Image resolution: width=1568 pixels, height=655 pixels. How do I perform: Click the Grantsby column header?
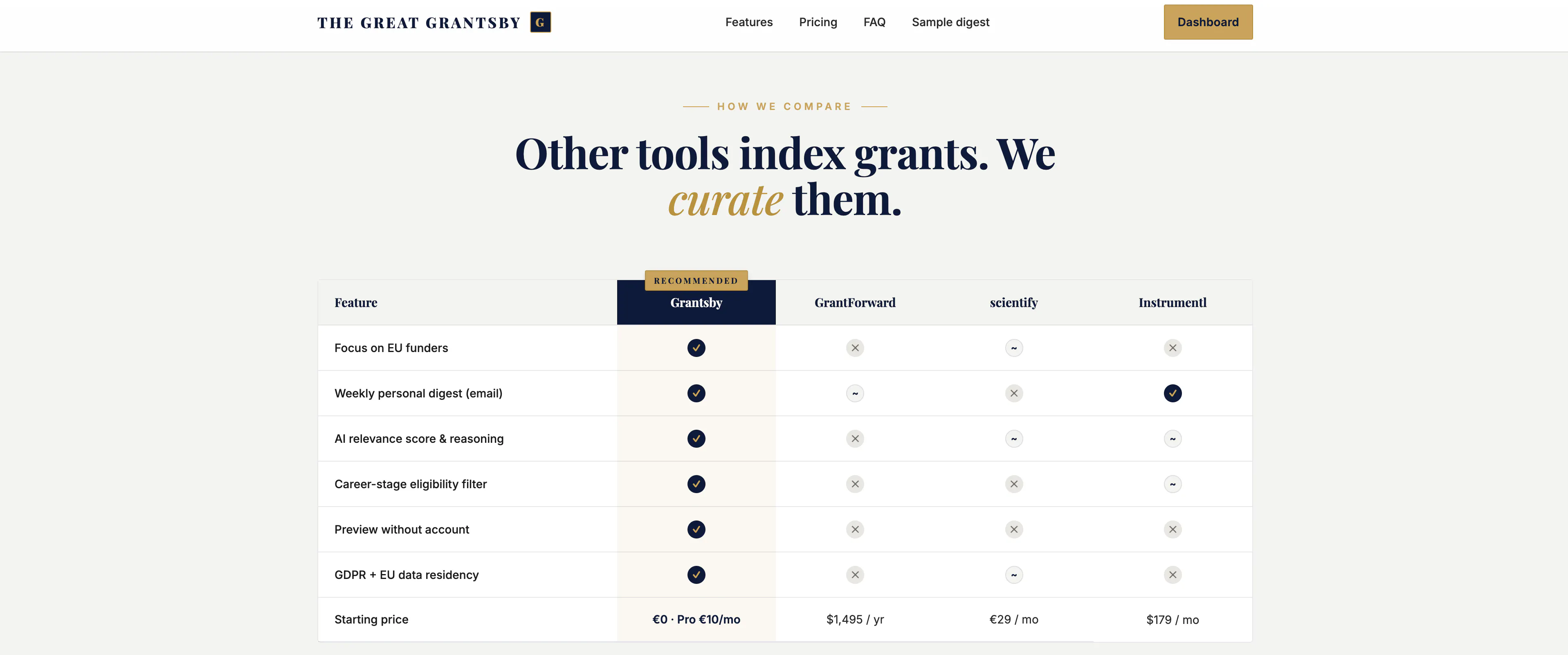pyautogui.click(x=696, y=303)
